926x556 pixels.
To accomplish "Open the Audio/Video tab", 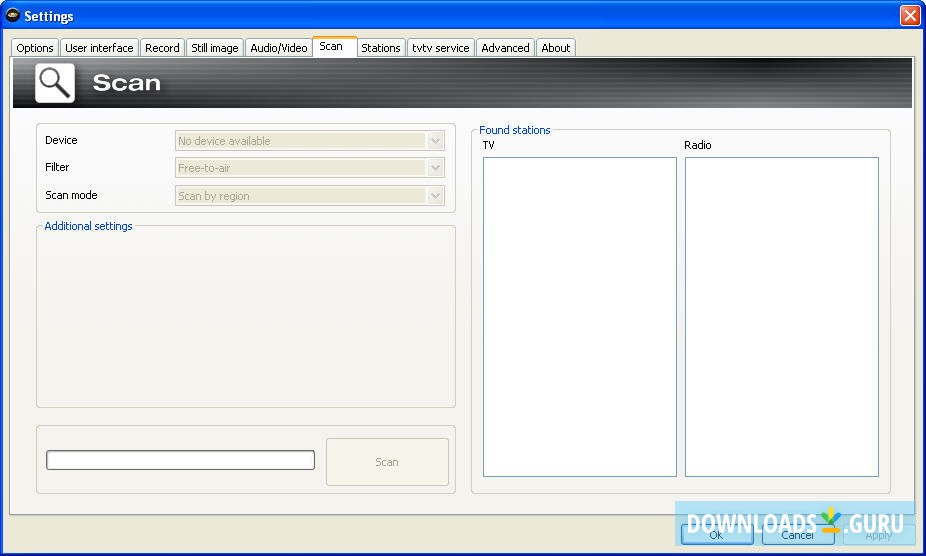I will click(279, 48).
